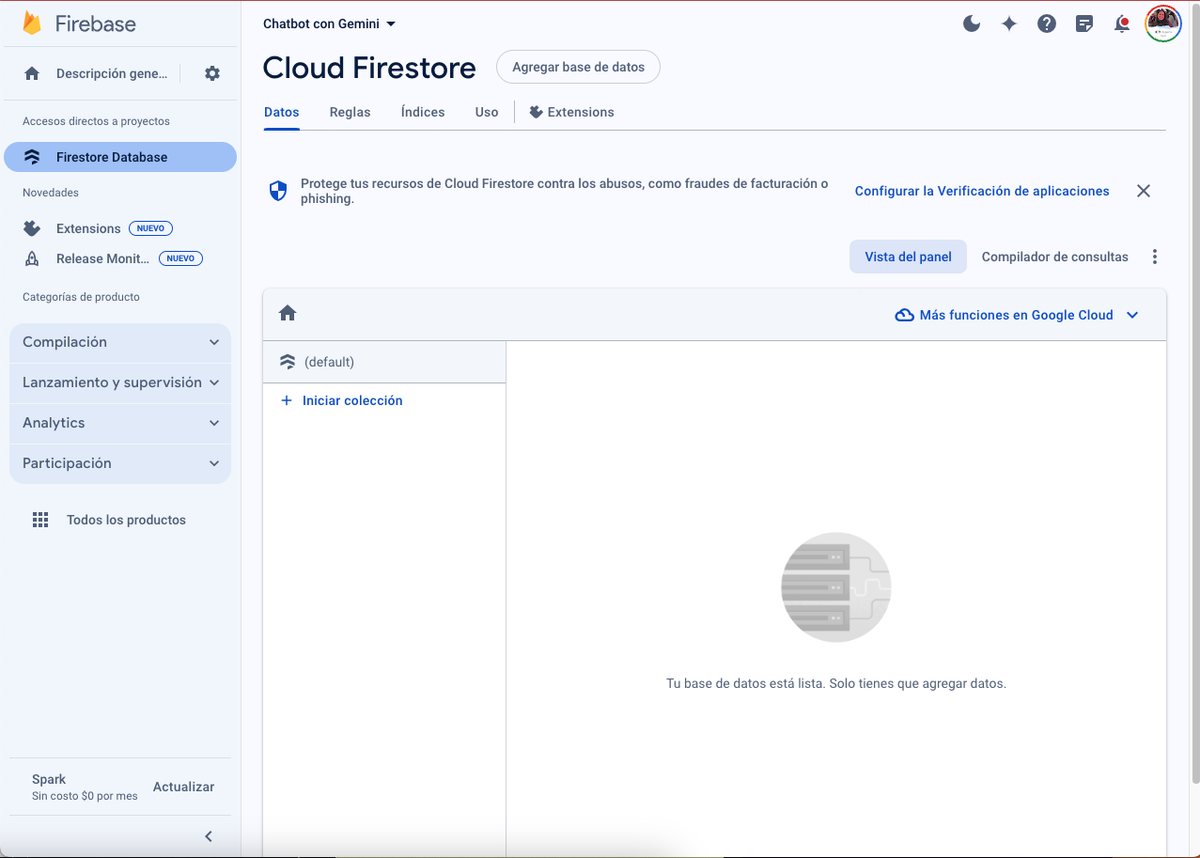Expand the Participación category
The image size is (1200, 858).
coord(120,463)
